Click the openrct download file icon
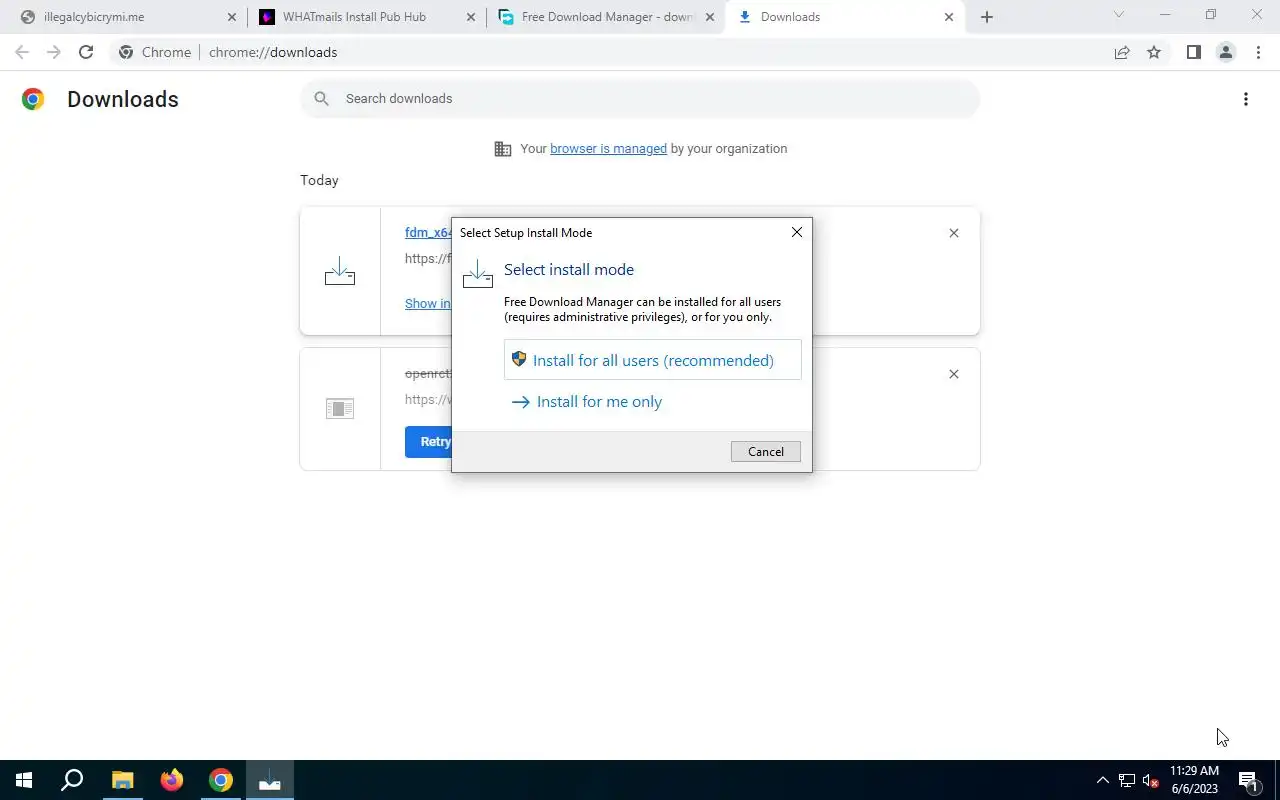 pyautogui.click(x=340, y=408)
